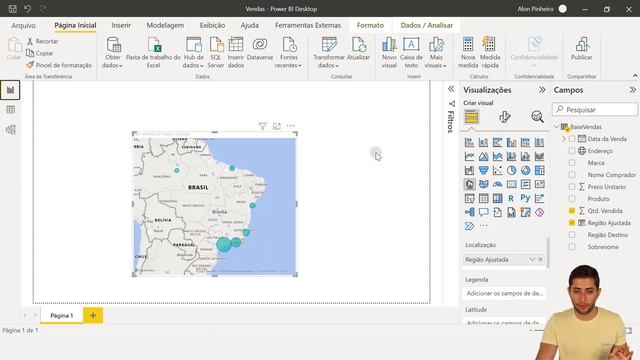Viewport: 640px width, 360px height.
Task: Pick the Treemap visual
Action: tap(539, 171)
